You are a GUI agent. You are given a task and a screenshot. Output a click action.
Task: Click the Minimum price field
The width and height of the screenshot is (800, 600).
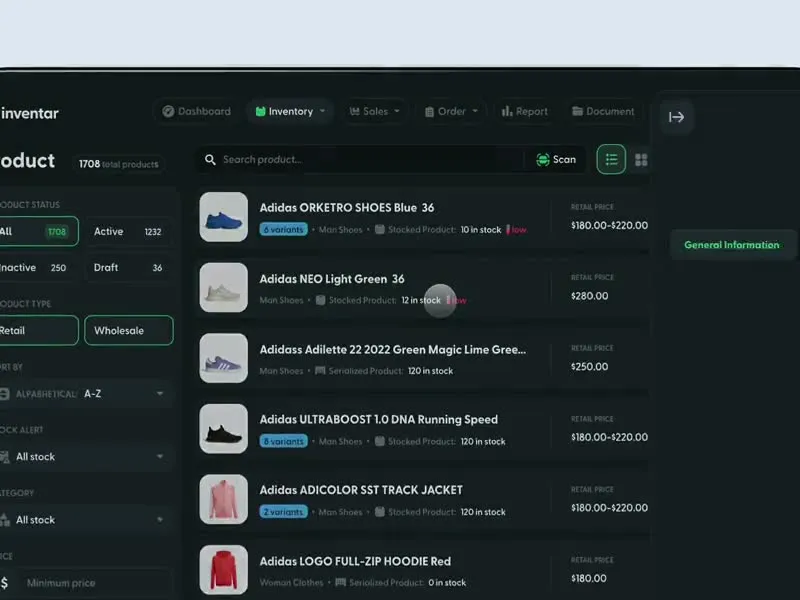pos(97,583)
